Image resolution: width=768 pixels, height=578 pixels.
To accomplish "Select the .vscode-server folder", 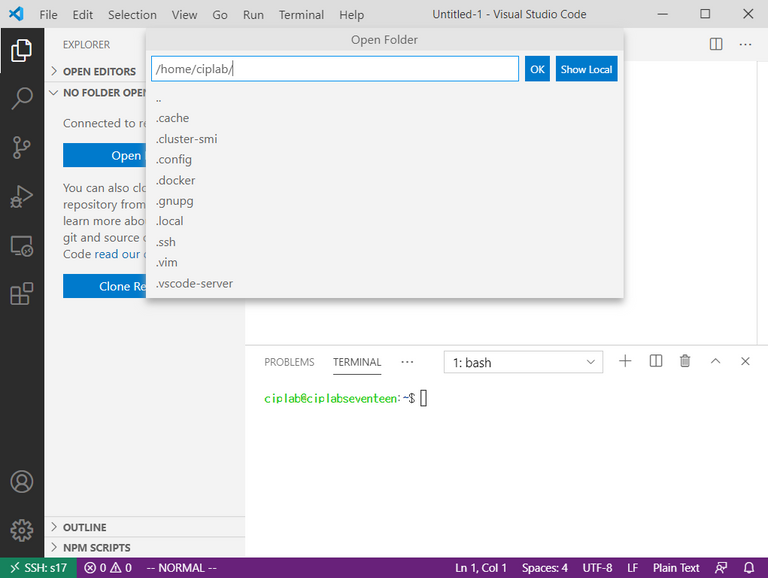I will 384,284.
